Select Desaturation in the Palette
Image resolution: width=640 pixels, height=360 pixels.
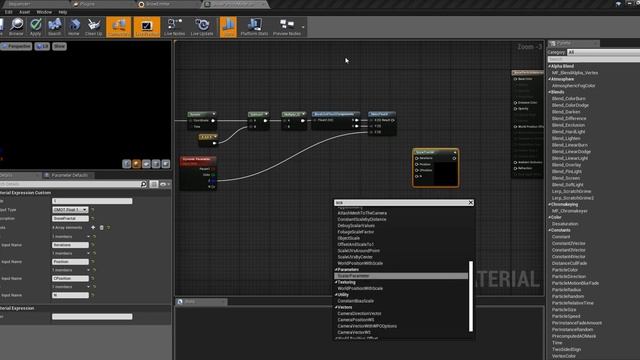(565, 224)
